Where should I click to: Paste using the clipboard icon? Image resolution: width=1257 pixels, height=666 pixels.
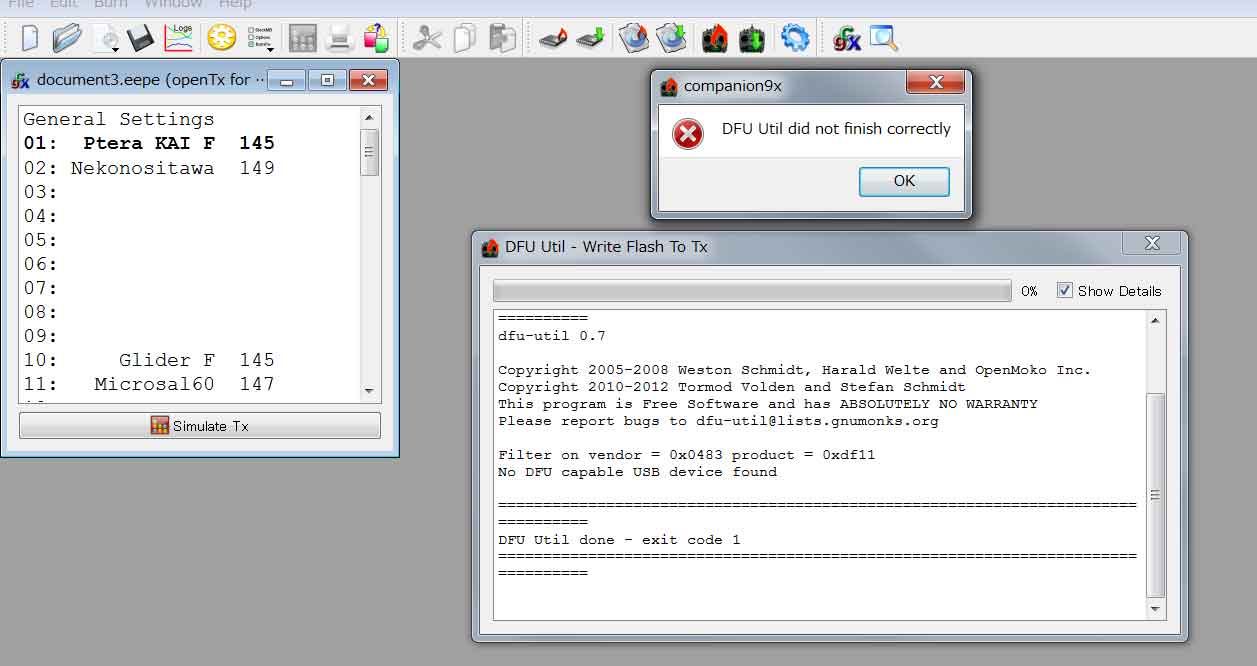(502, 39)
